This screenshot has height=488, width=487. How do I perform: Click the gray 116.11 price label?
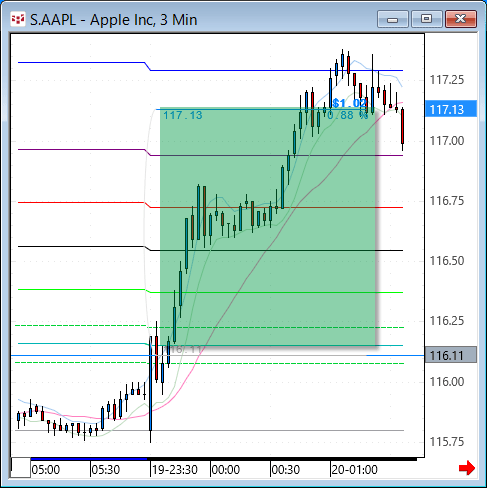coord(451,355)
